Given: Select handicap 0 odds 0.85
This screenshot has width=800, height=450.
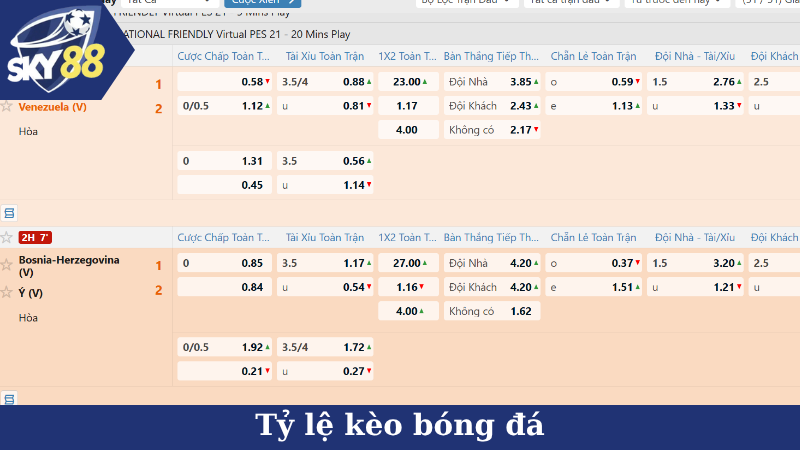Looking at the screenshot, I should click(224, 263).
